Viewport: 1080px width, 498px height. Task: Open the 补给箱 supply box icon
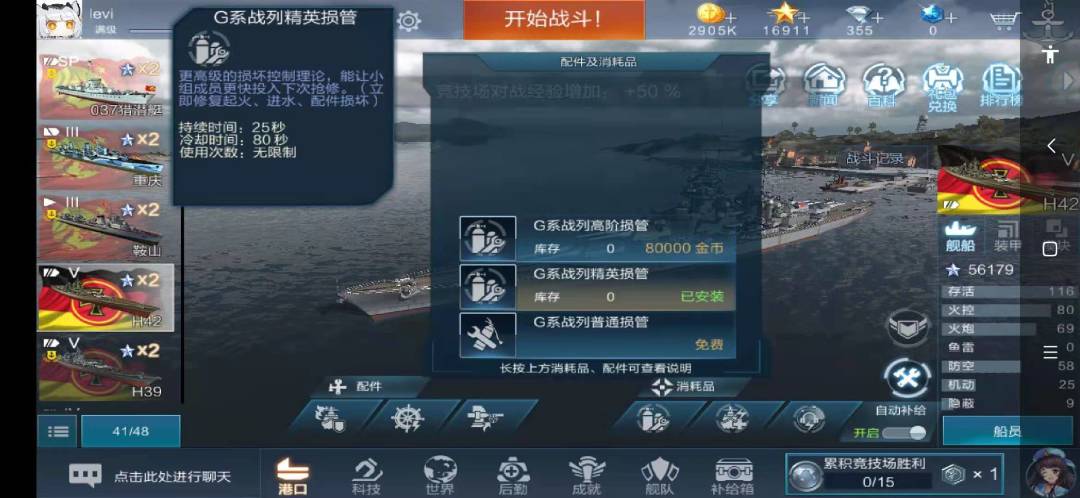pyautogui.click(x=734, y=475)
